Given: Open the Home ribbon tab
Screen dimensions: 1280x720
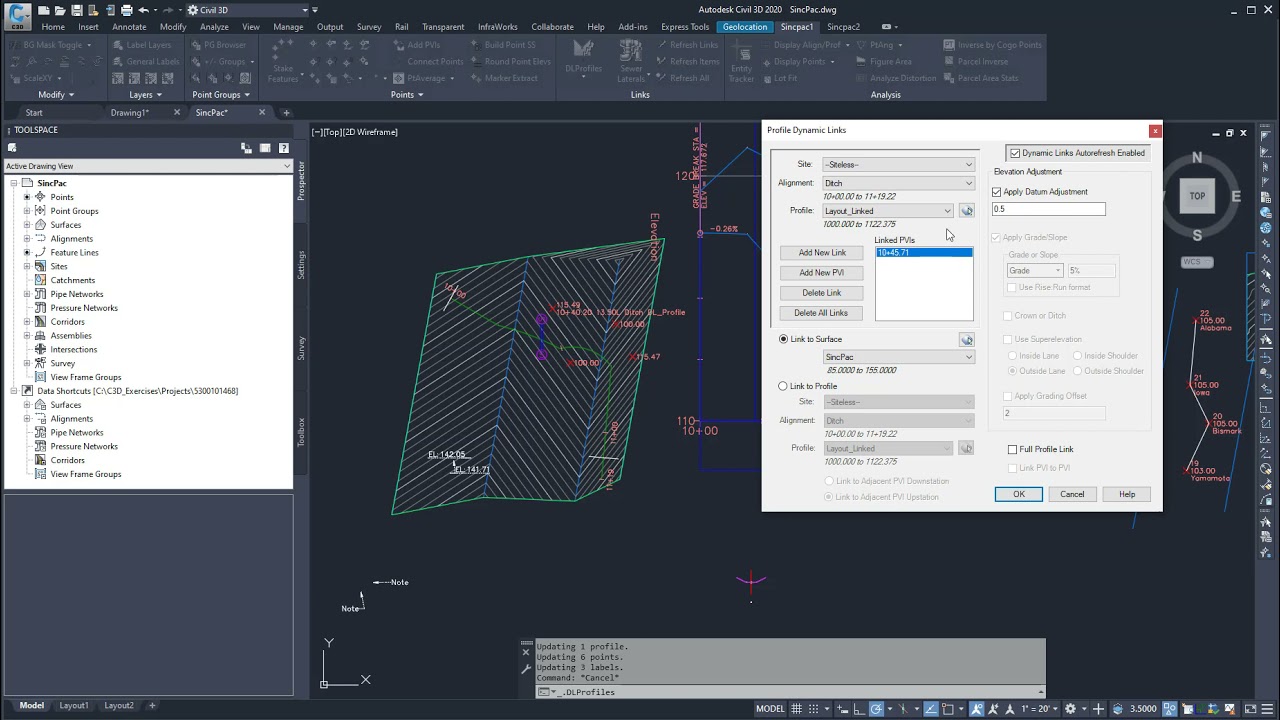Looking at the screenshot, I should 53,27.
